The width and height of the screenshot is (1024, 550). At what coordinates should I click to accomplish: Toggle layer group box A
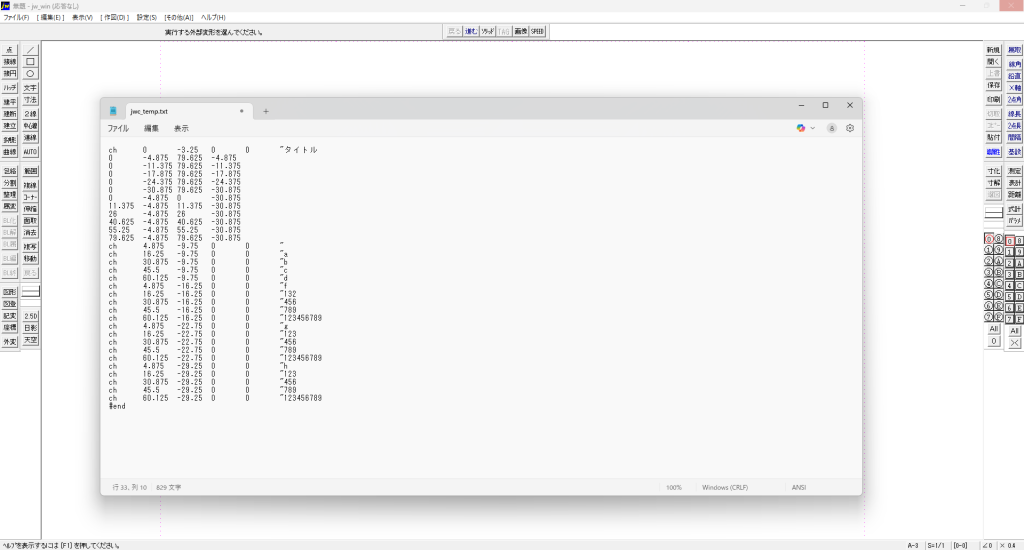[1019, 263]
